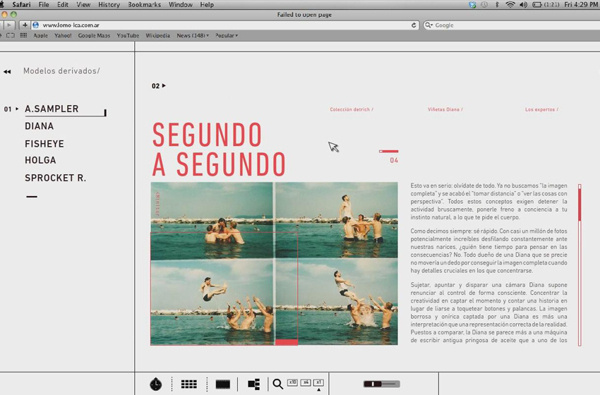
Task: Open the Window menu
Action: [180, 5]
